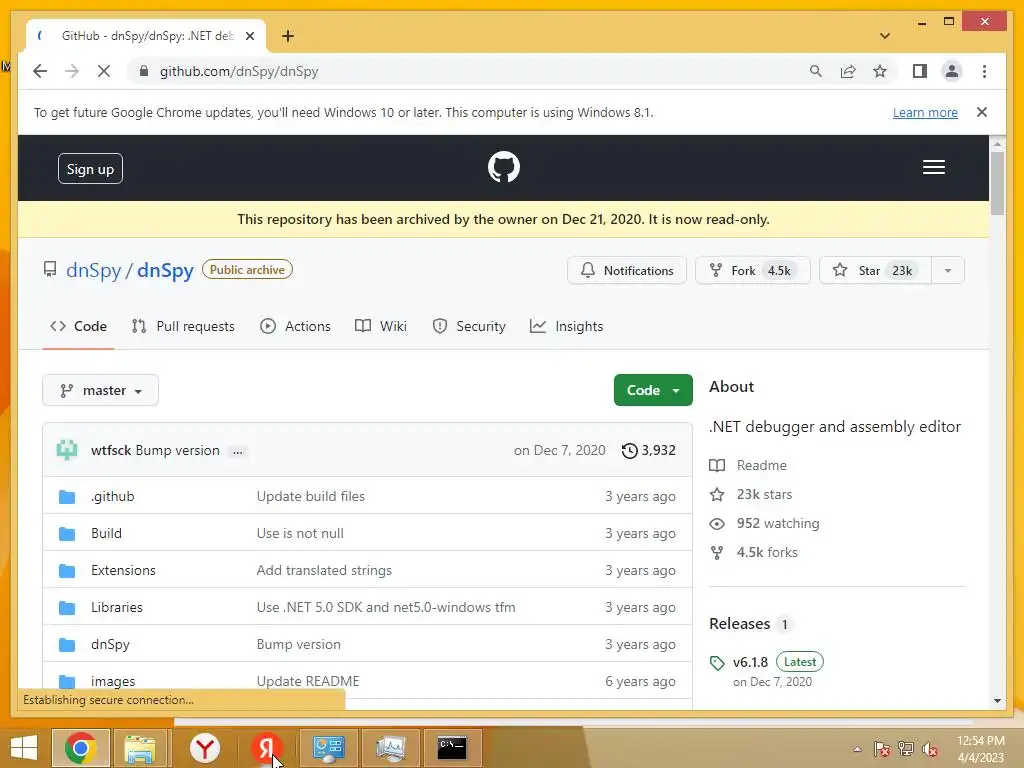
Task: Open the Actions tab
Action: (295, 326)
